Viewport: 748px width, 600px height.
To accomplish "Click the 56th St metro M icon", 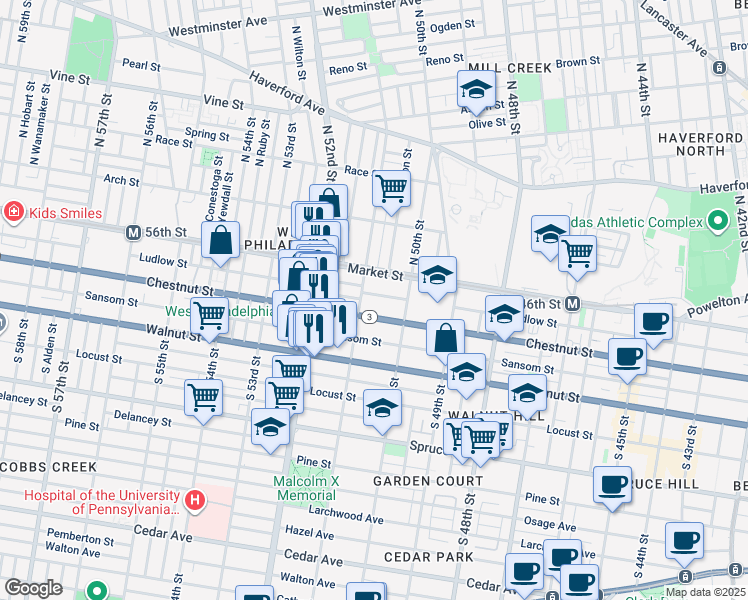I will click(x=133, y=233).
